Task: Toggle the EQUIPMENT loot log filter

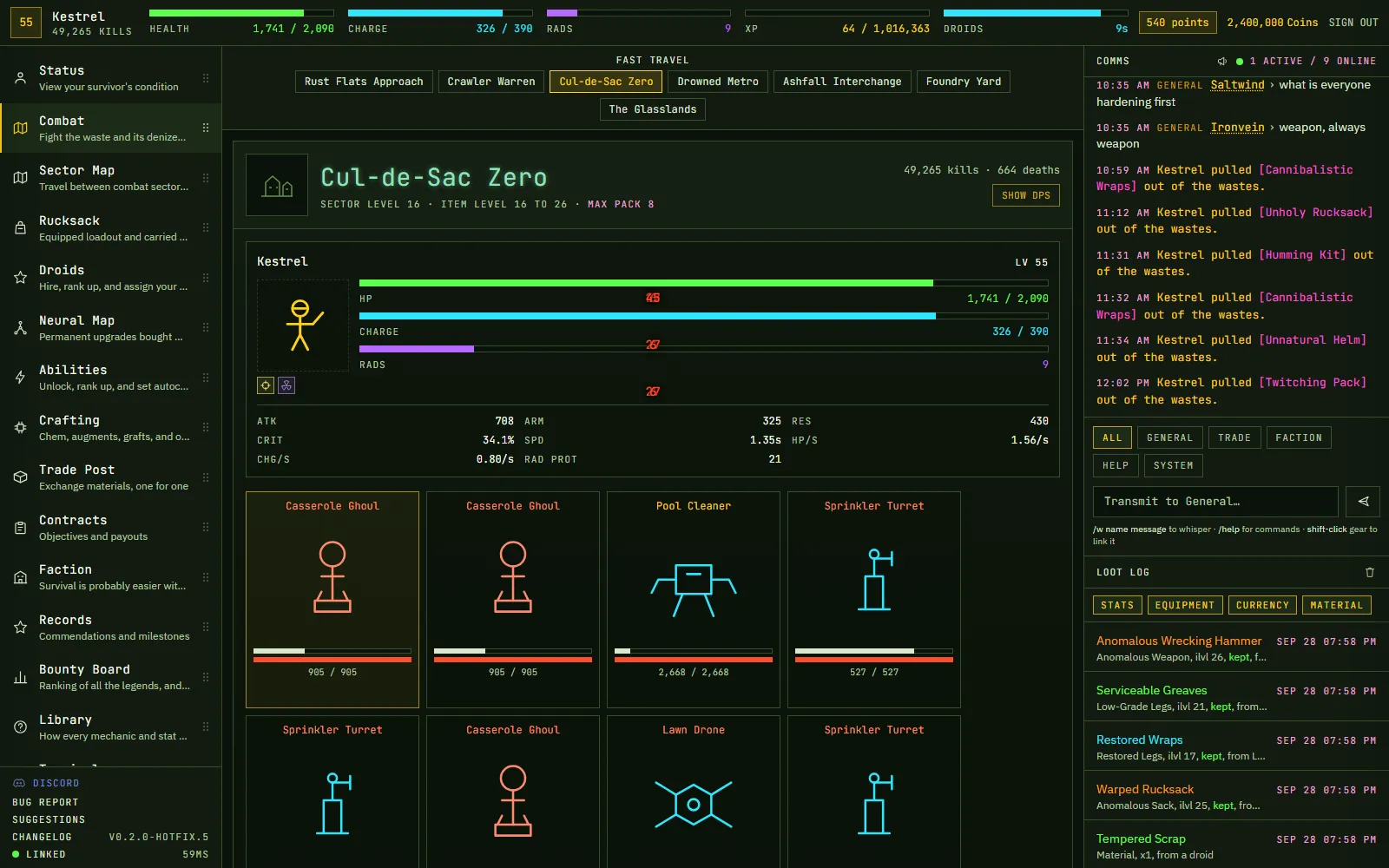Action: [x=1185, y=605]
